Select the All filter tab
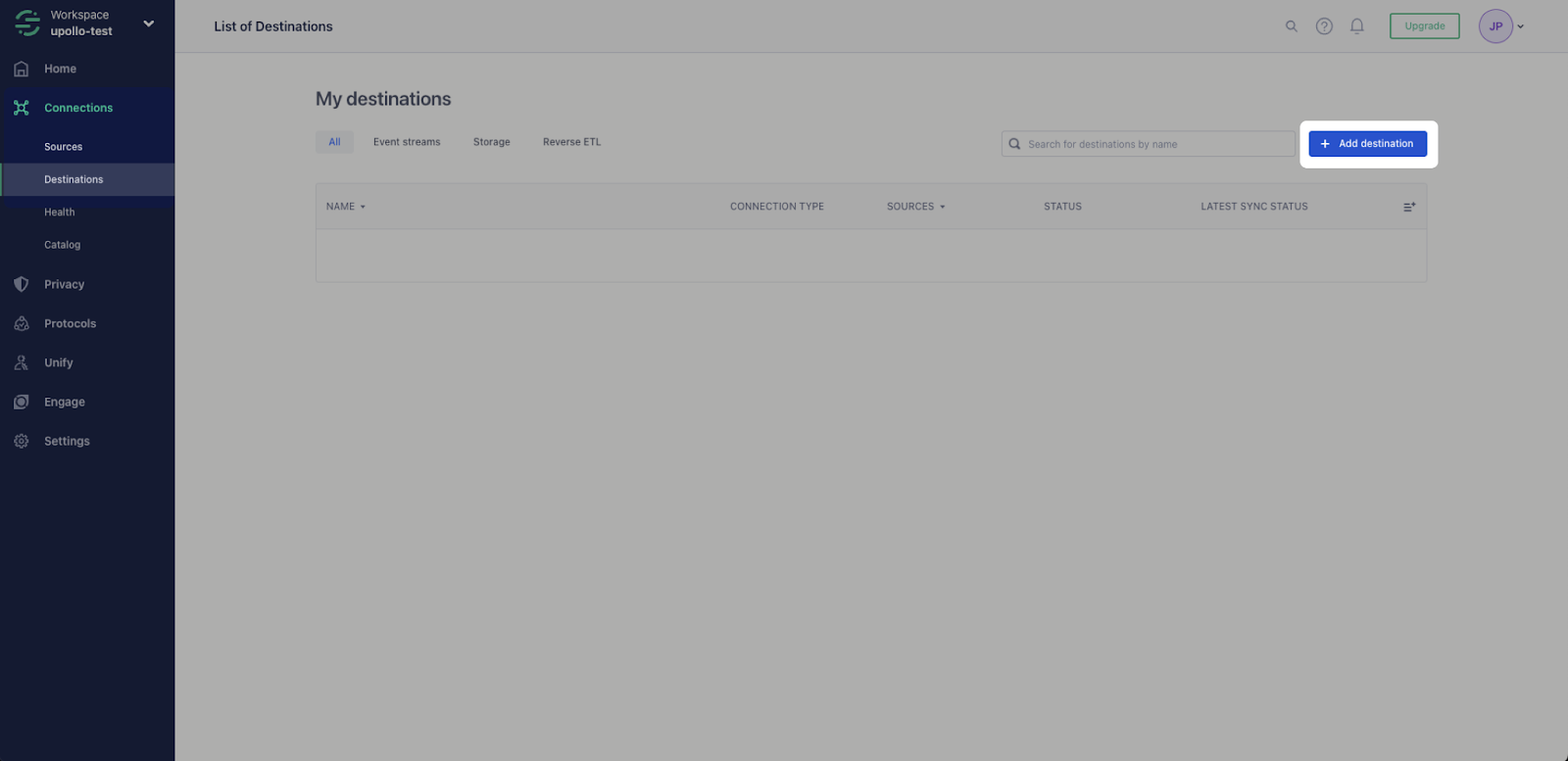The image size is (1568, 761). tap(334, 142)
